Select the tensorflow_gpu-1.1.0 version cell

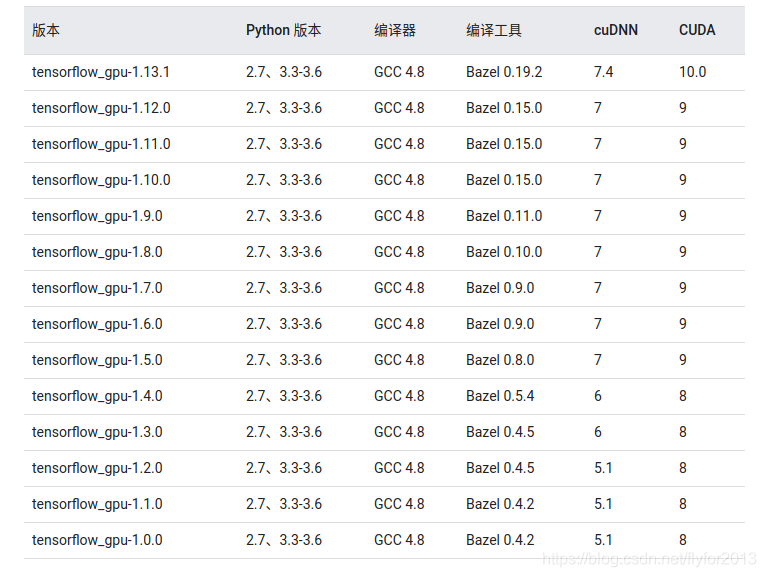coord(97,504)
